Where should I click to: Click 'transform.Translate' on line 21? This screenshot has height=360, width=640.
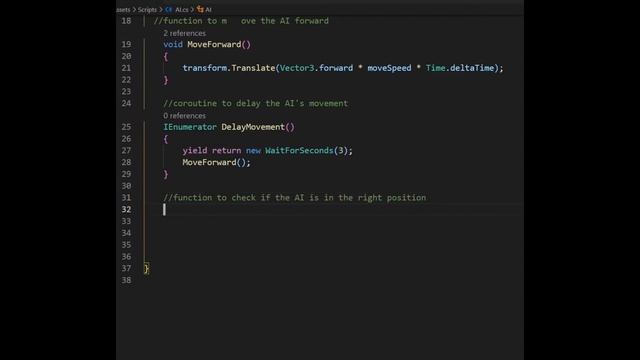pyautogui.click(x=229, y=68)
